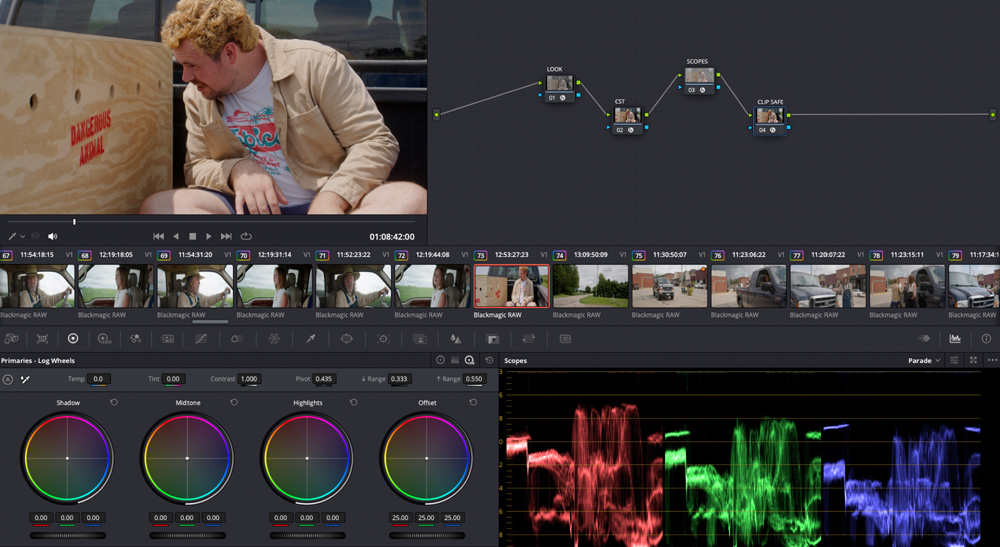
Task: Reset the Shadow color wheel
Action: 114,403
